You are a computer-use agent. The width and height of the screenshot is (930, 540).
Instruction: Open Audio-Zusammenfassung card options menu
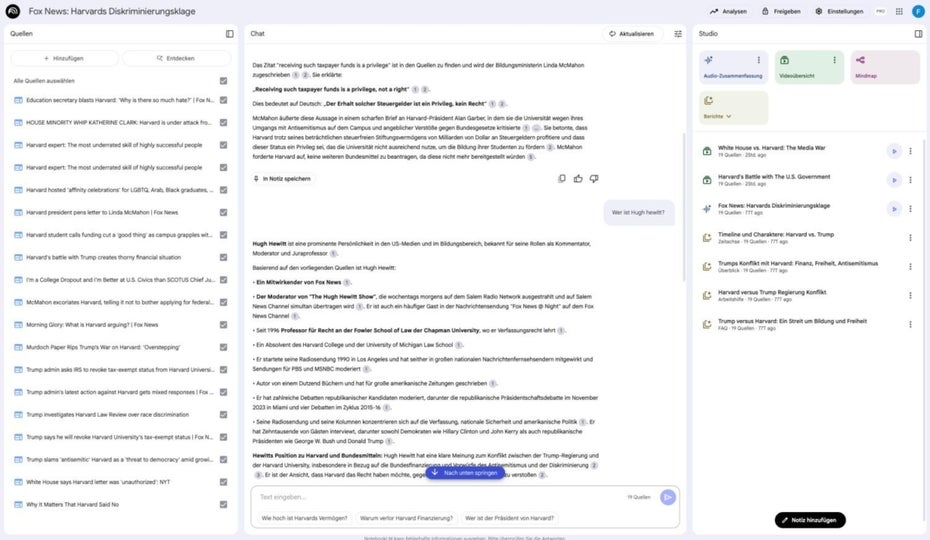tap(758, 60)
